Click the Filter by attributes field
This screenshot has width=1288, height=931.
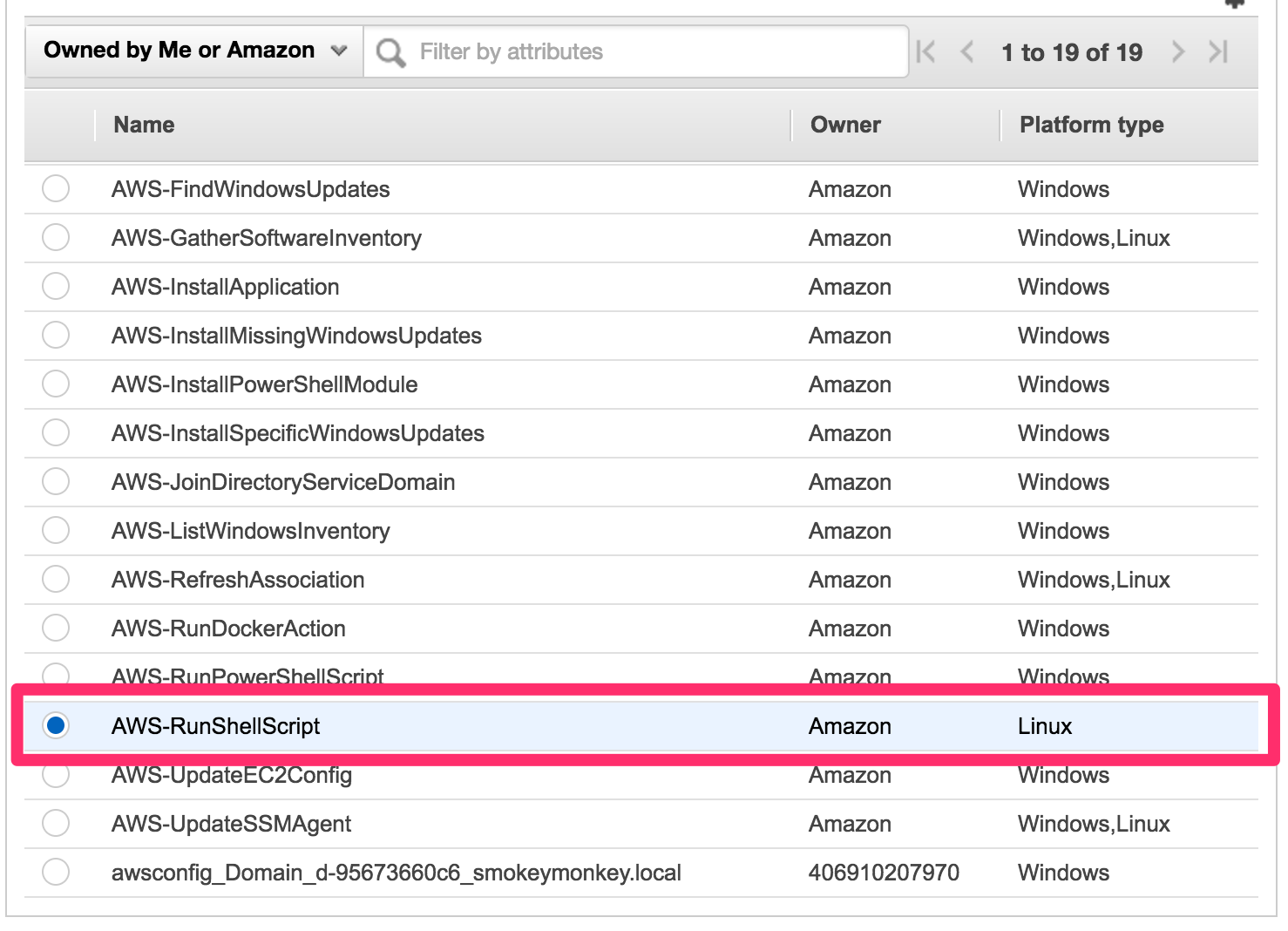pyautogui.click(x=610, y=51)
